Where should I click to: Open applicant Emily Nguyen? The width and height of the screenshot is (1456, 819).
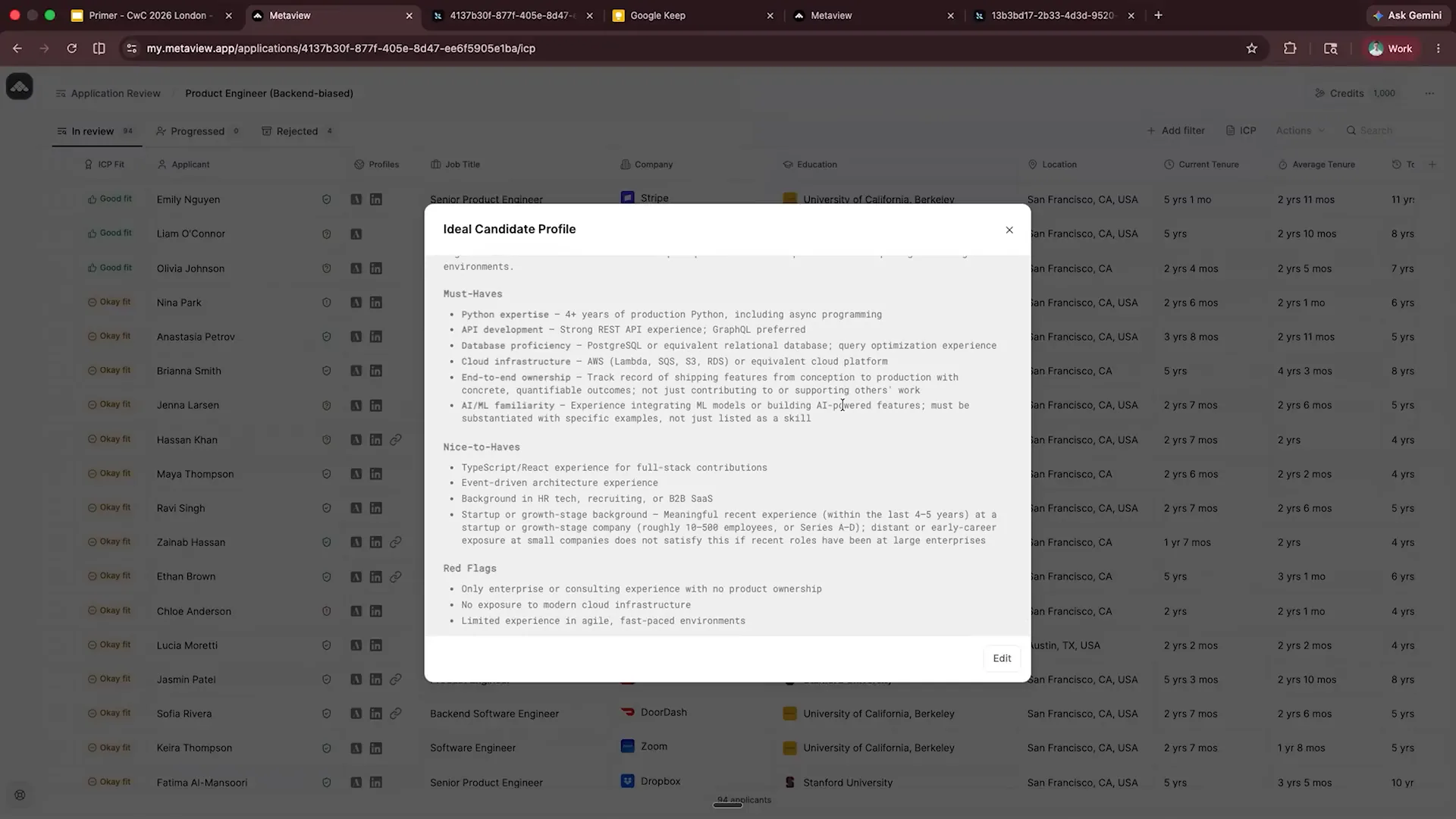188,199
